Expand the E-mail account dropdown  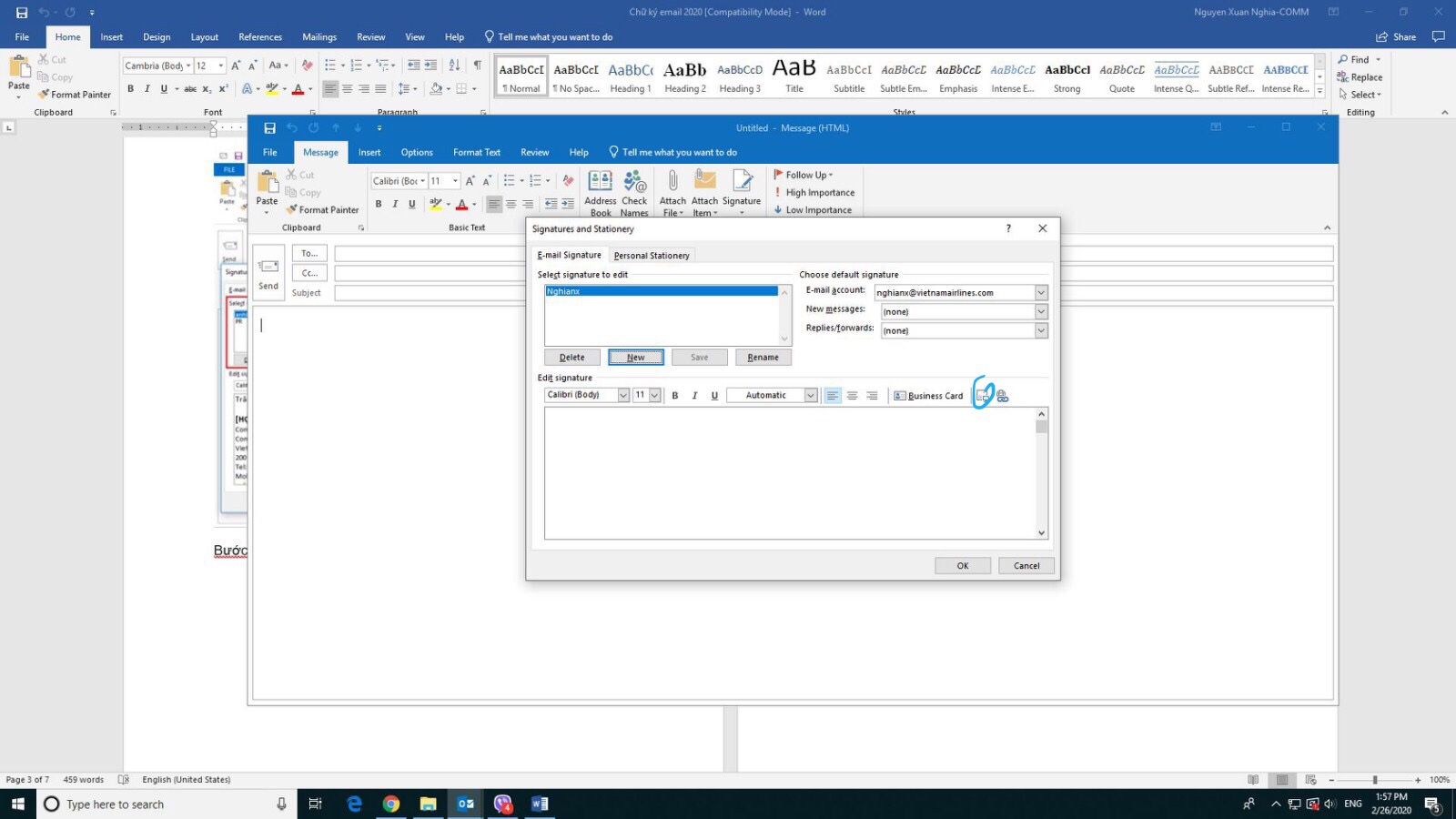pyautogui.click(x=1041, y=292)
